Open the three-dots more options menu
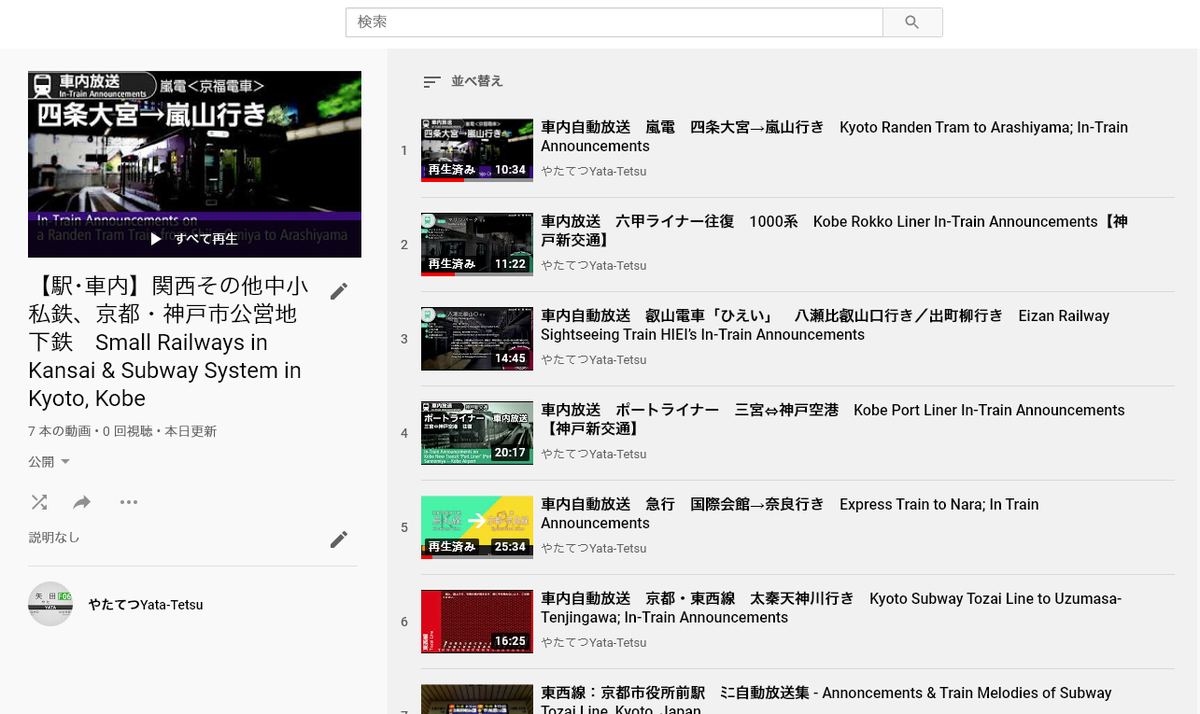The width and height of the screenshot is (1200, 714). (x=128, y=502)
